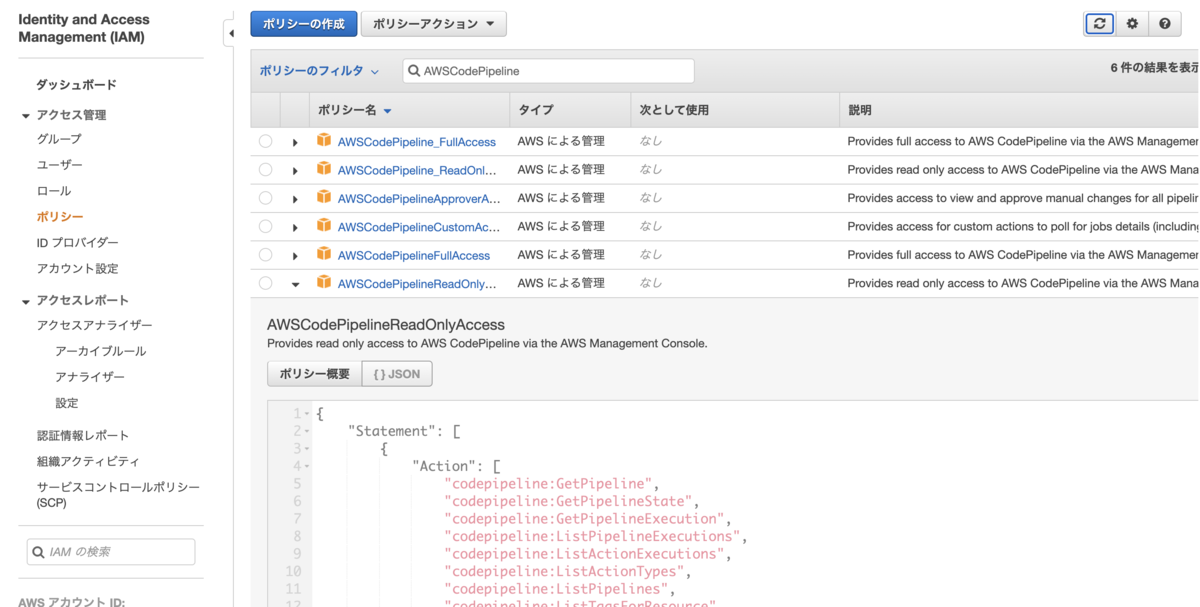
Task: Open グループ in sidebar
Action: coord(59,139)
